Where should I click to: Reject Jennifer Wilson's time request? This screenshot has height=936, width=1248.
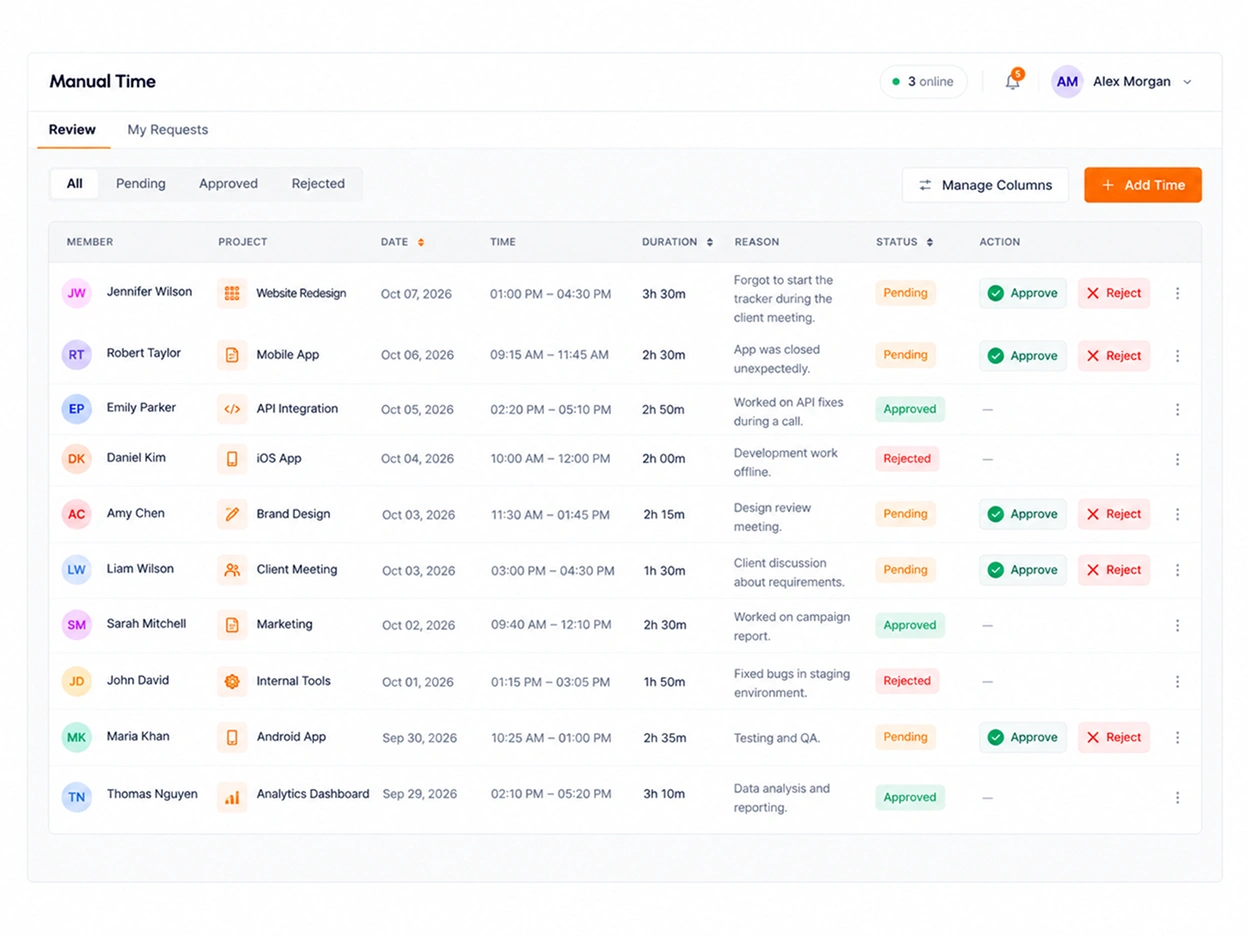click(1114, 293)
